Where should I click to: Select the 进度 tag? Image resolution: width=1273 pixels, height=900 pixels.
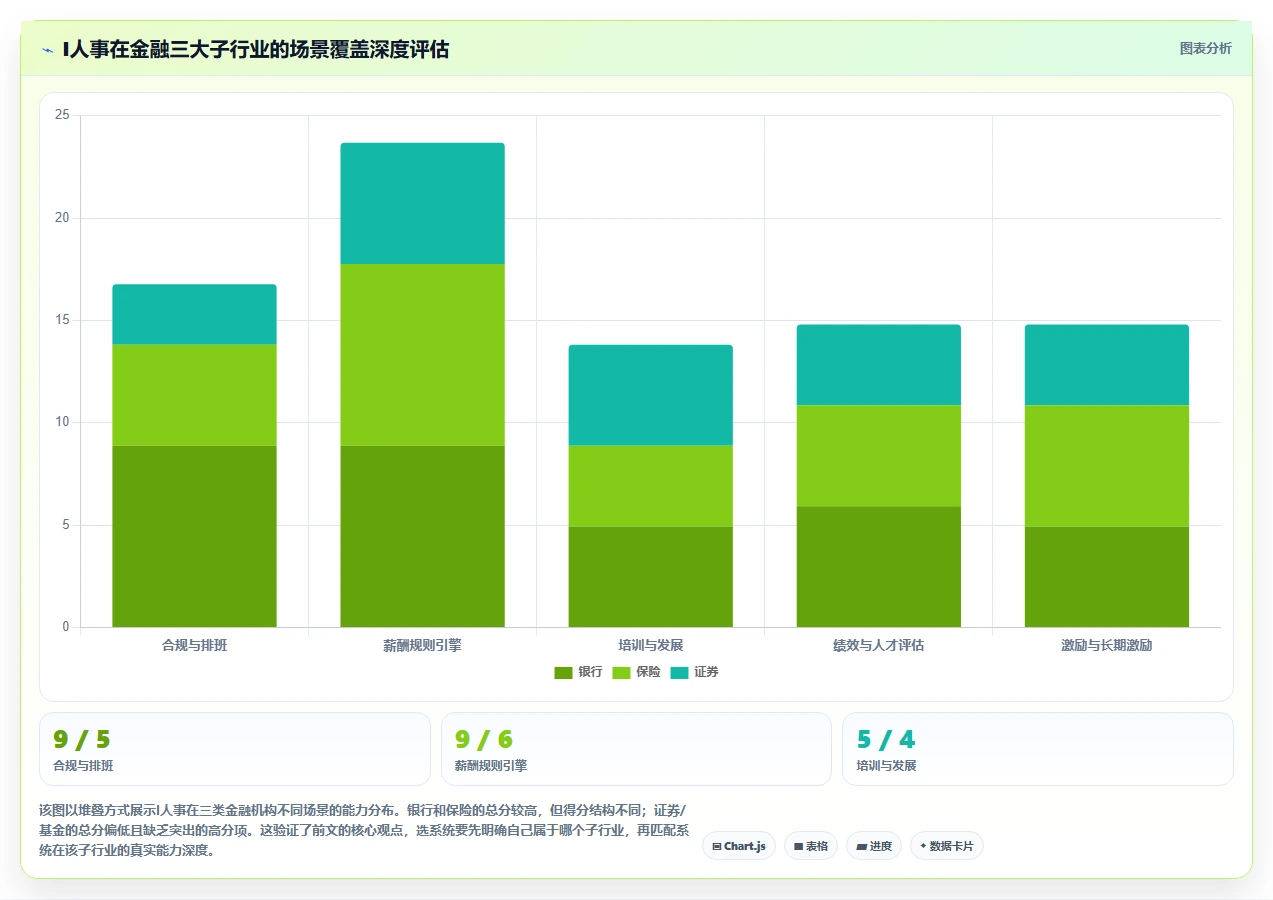(874, 846)
